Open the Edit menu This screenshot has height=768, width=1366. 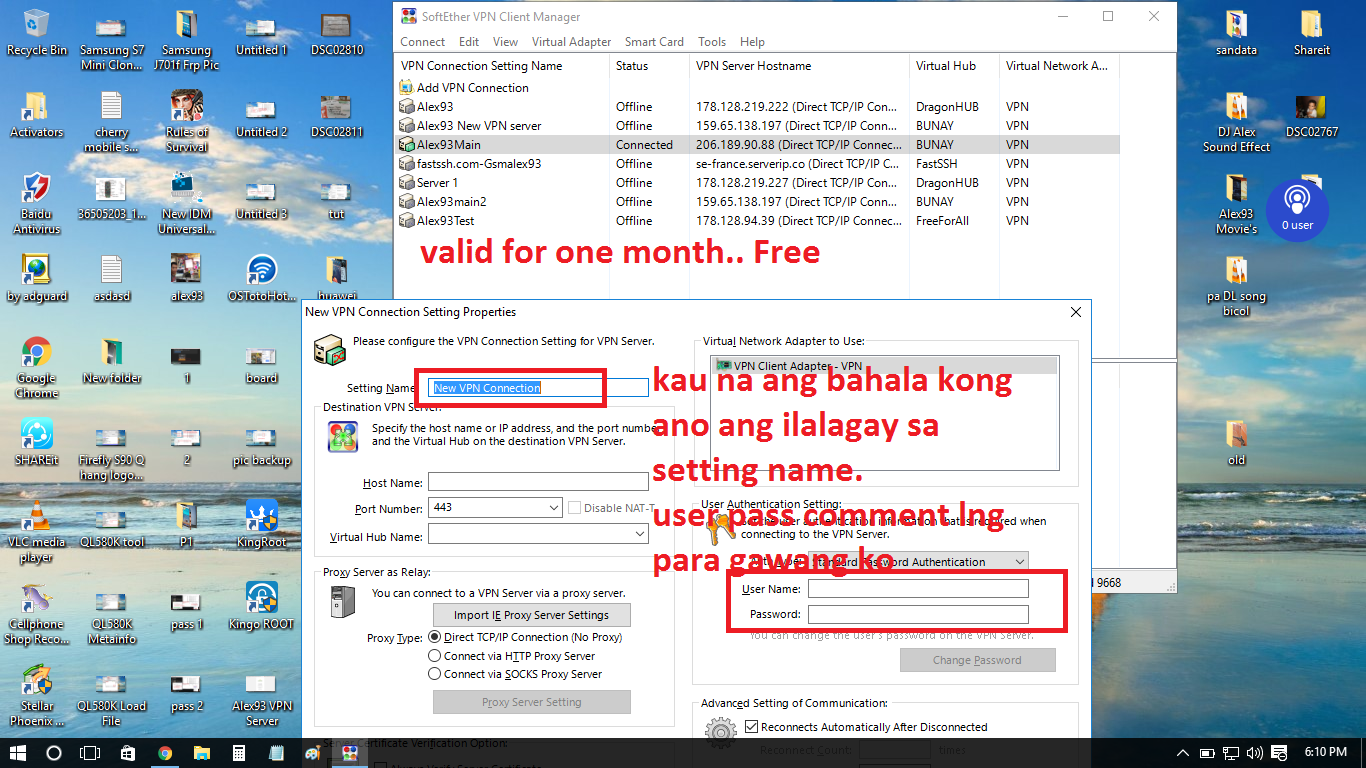(469, 42)
